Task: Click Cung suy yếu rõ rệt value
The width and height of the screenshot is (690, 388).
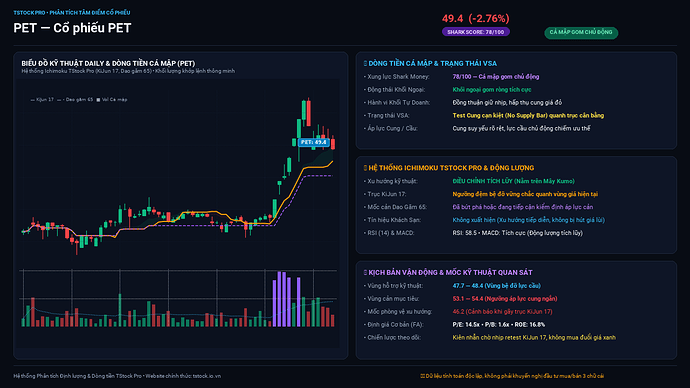Action: [x=521, y=128]
